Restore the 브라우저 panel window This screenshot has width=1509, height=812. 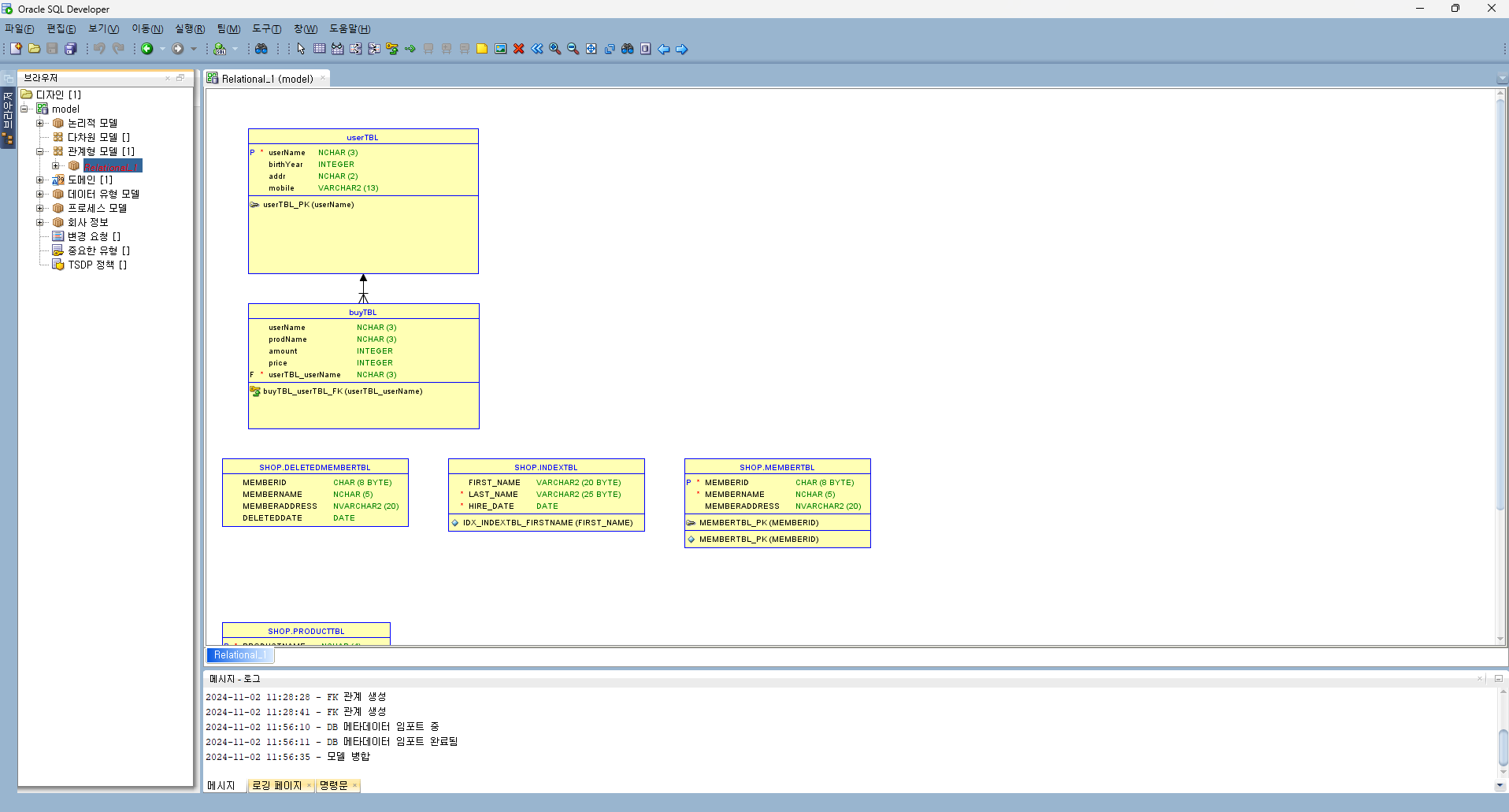click(x=180, y=78)
